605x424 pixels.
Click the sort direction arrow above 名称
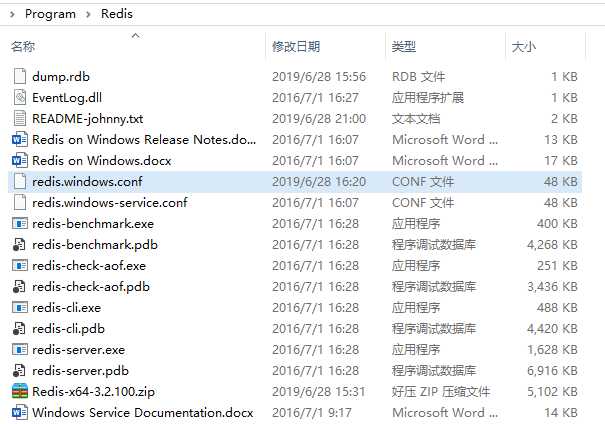tap(135, 35)
